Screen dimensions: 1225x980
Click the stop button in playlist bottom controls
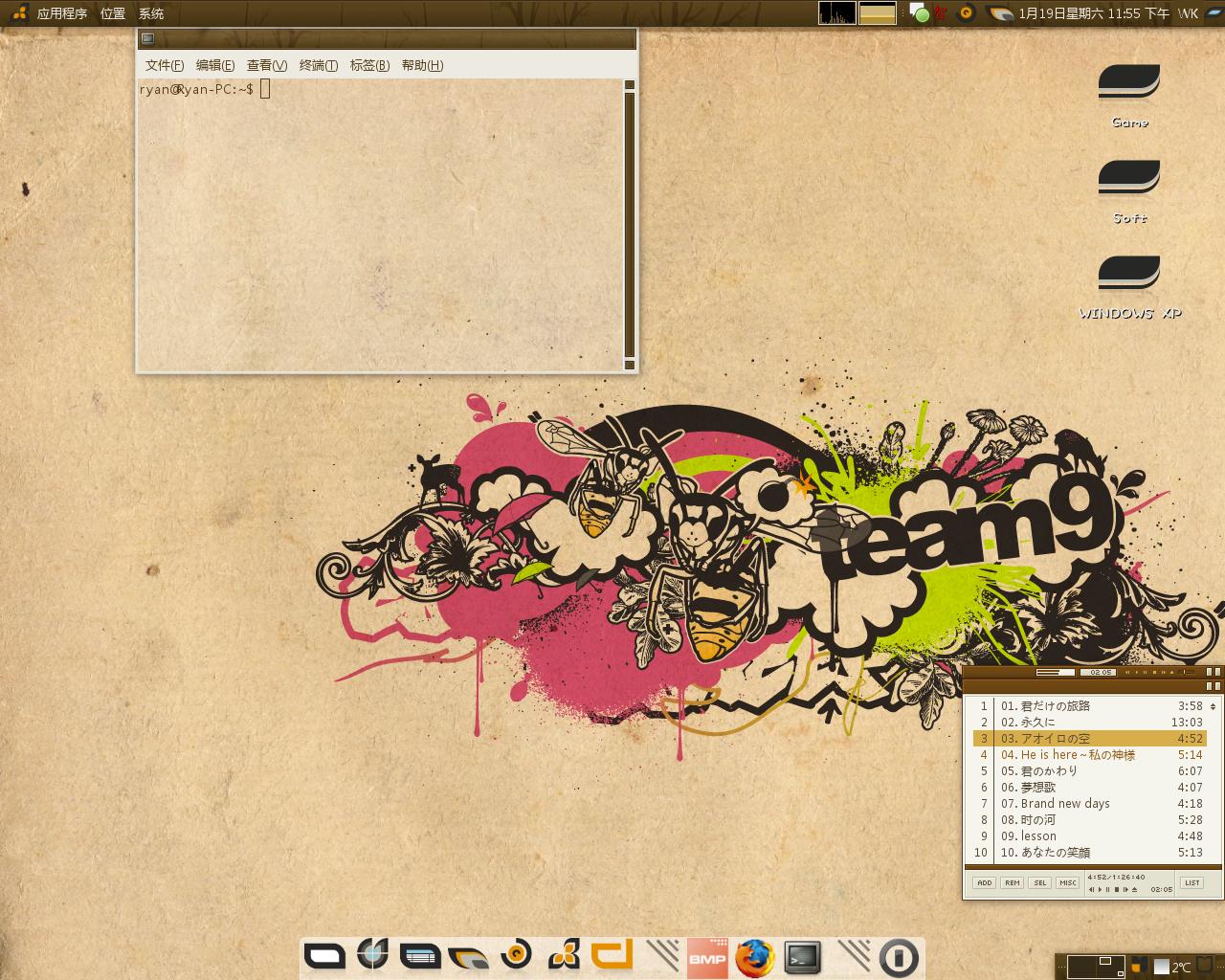1117,889
